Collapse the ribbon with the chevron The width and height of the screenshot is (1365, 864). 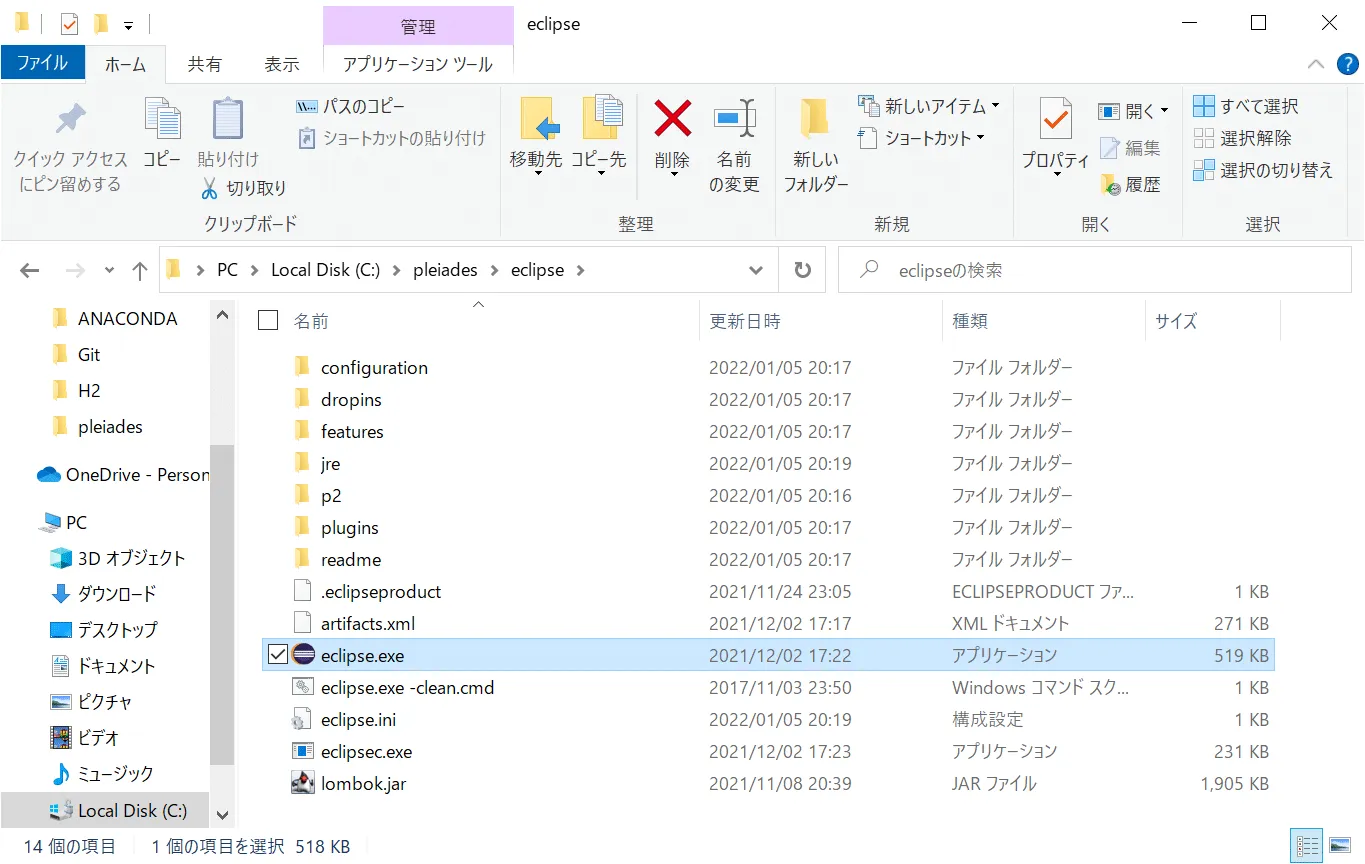click(1316, 64)
